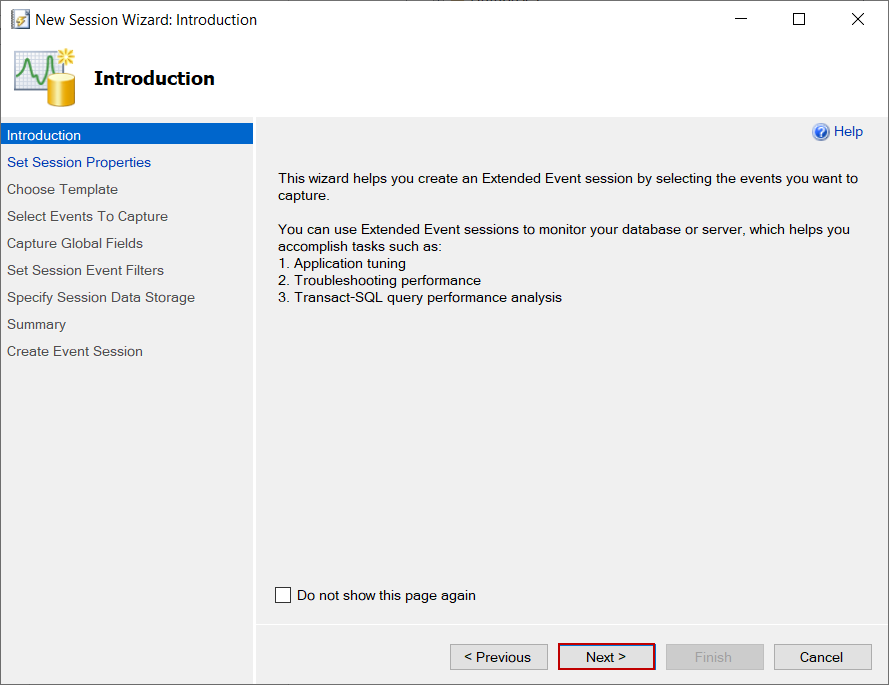The width and height of the screenshot is (889, 685).
Task: Cancel the New Session Wizard
Action: point(821,657)
